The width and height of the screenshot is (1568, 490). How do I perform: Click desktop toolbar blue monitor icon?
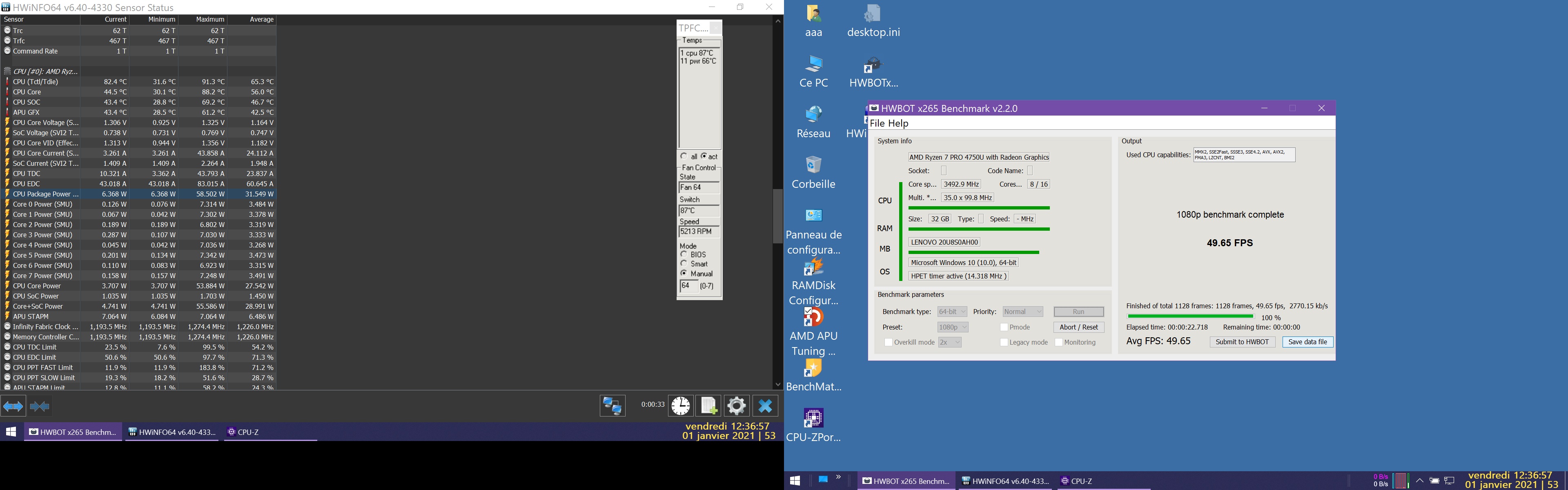823,480
